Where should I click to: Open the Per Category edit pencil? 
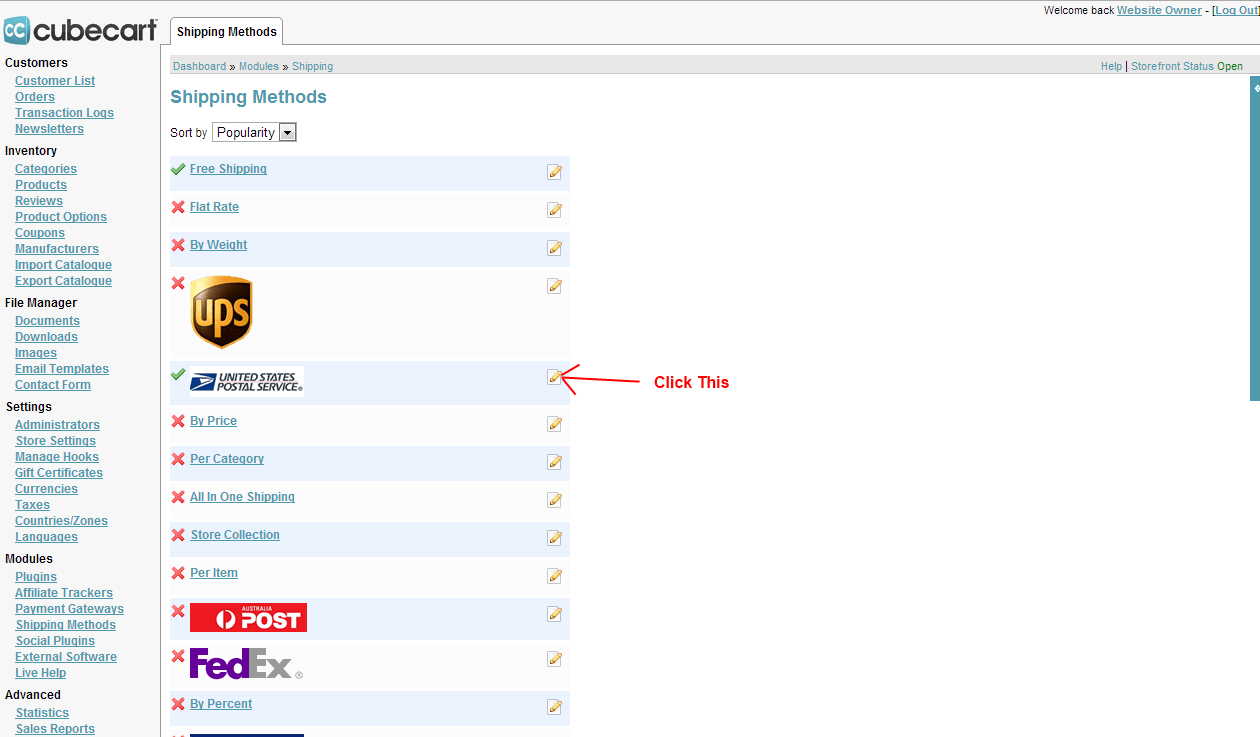pos(554,461)
